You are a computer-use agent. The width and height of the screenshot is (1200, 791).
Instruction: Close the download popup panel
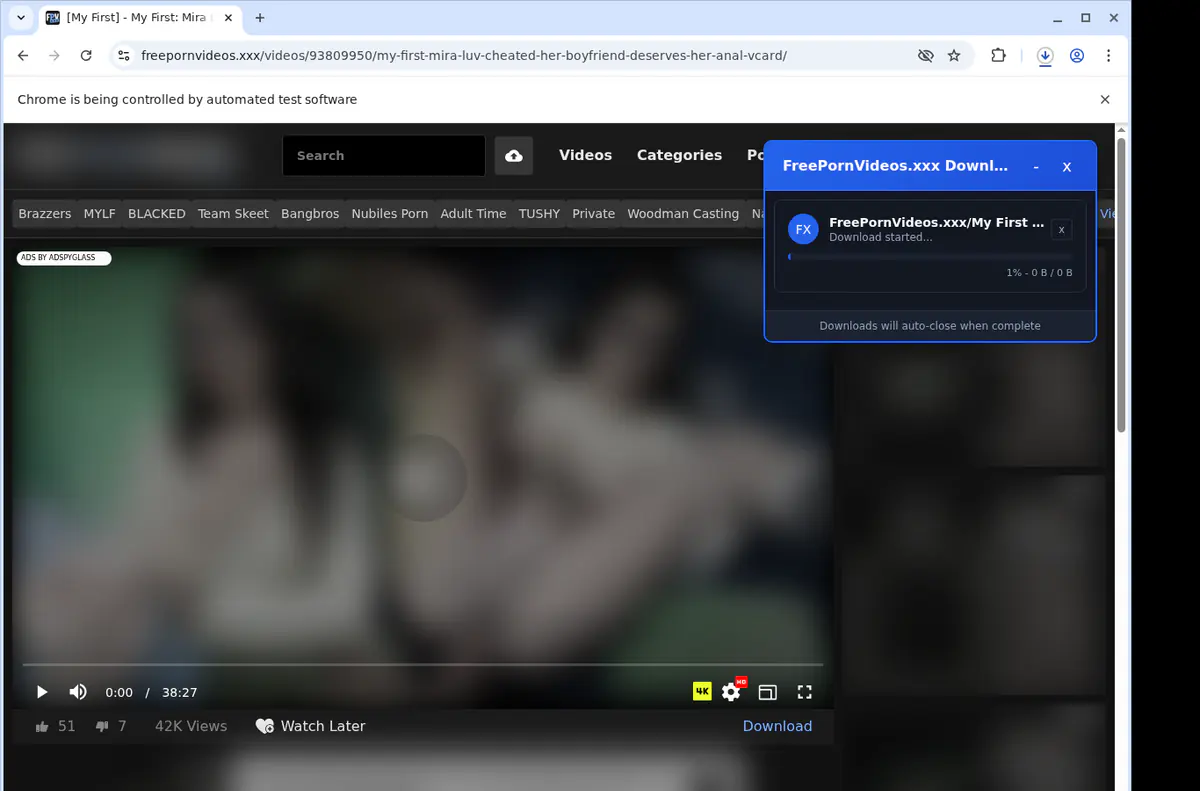1067,166
